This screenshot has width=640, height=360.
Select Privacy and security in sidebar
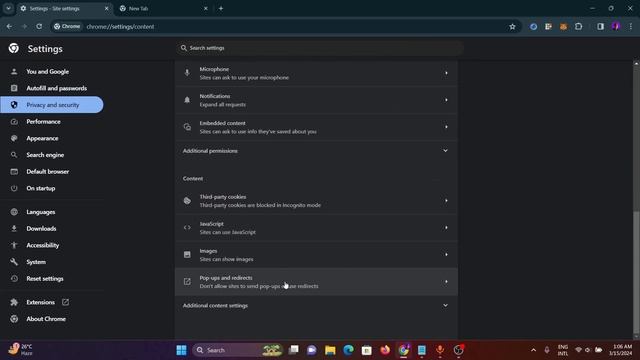point(51,105)
